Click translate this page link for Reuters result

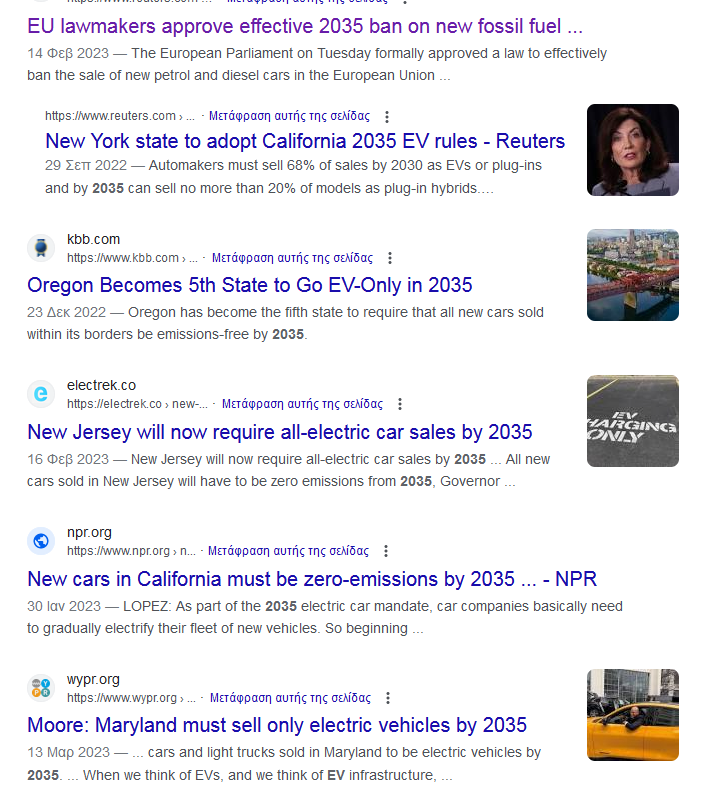pyautogui.click(x=289, y=116)
